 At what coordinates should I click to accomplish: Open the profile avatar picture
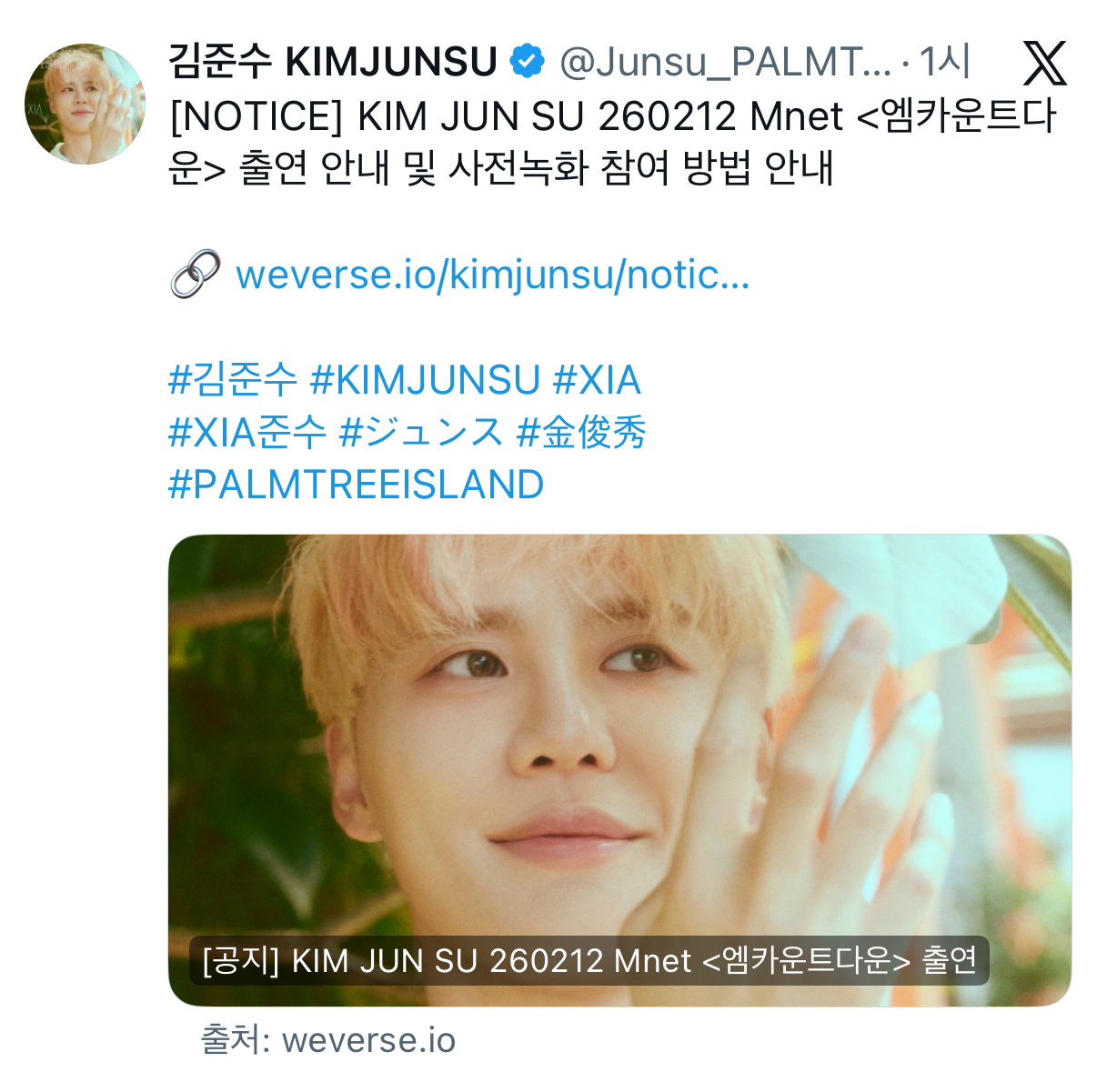pos(84,104)
